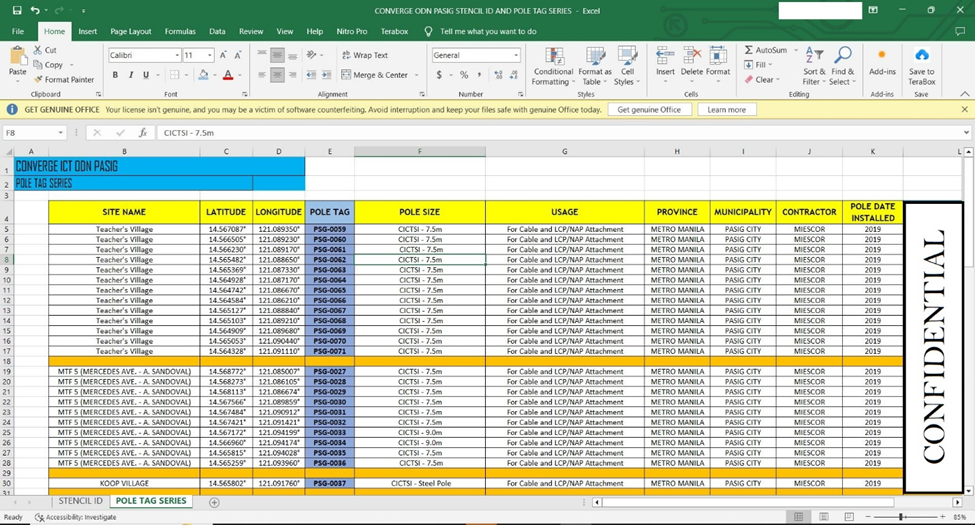Toggle Italic formatting
Screen dimensions: 975x525
coord(130,75)
